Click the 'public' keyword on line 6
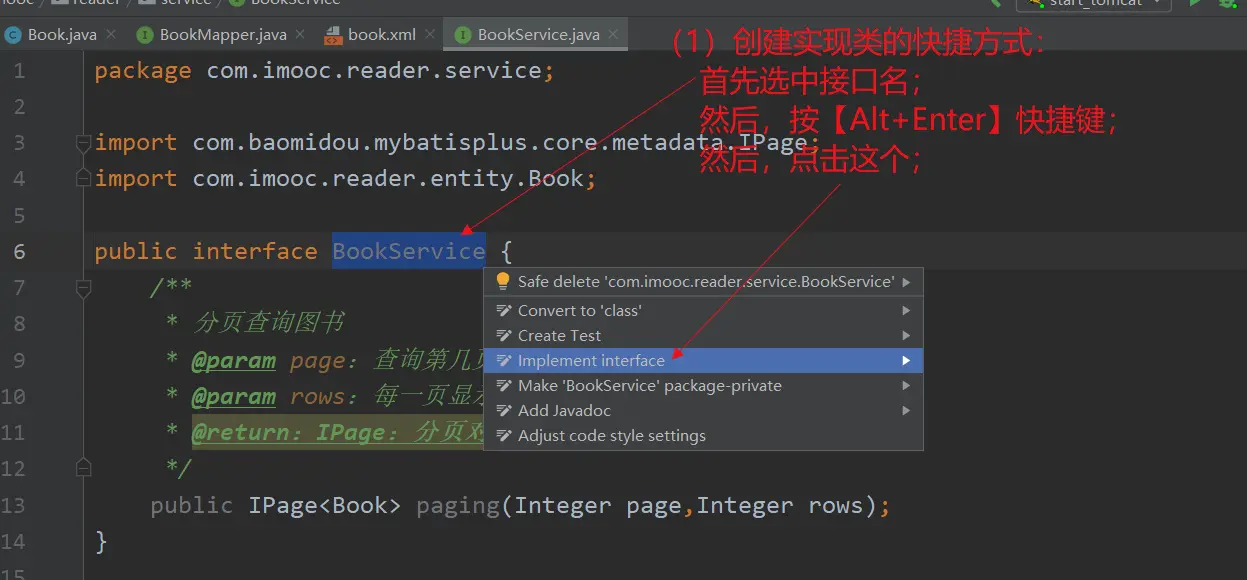1247x580 pixels. tap(136, 251)
